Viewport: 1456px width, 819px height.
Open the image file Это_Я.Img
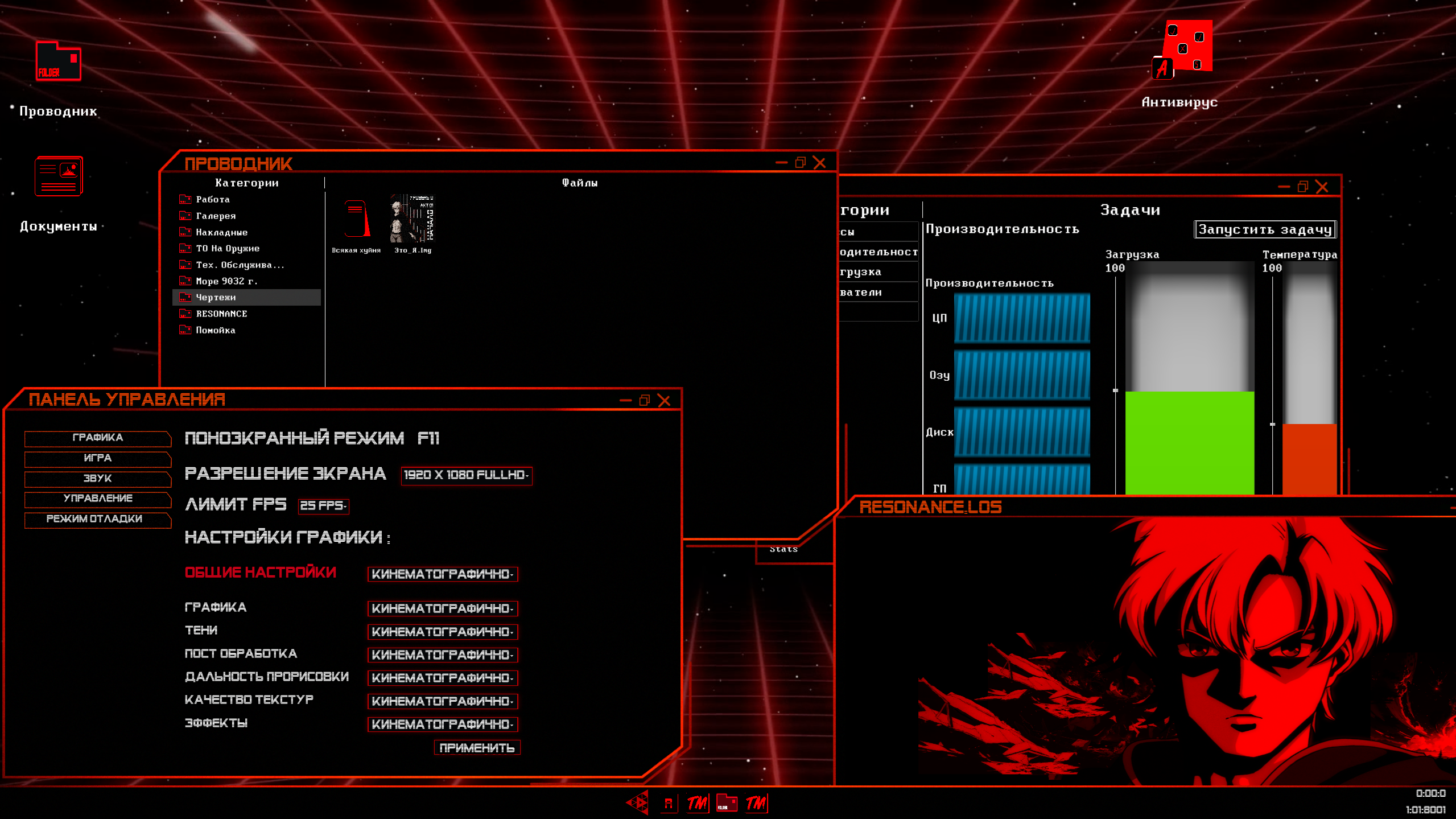(x=413, y=224)
